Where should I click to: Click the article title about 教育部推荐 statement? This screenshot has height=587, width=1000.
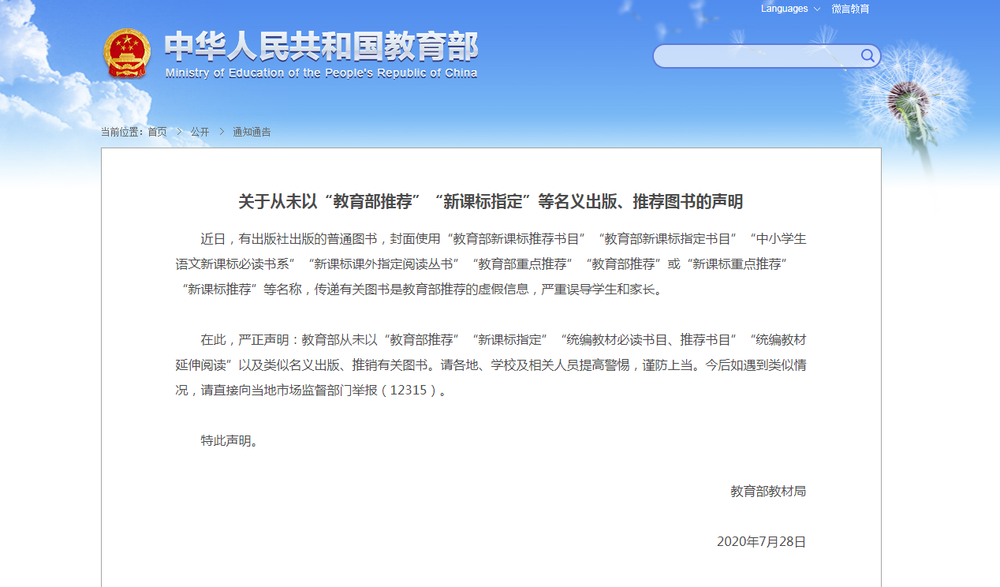point(490,202)
